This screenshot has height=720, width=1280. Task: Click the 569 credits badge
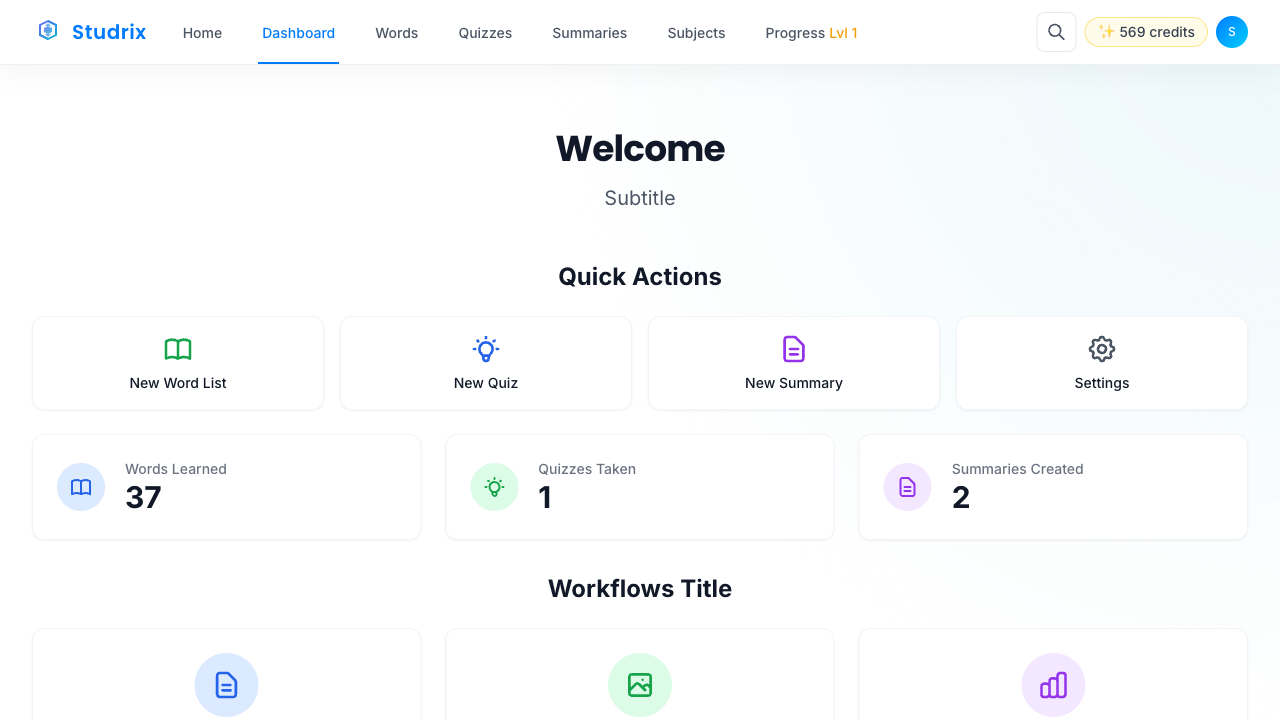pos(1146,31)
